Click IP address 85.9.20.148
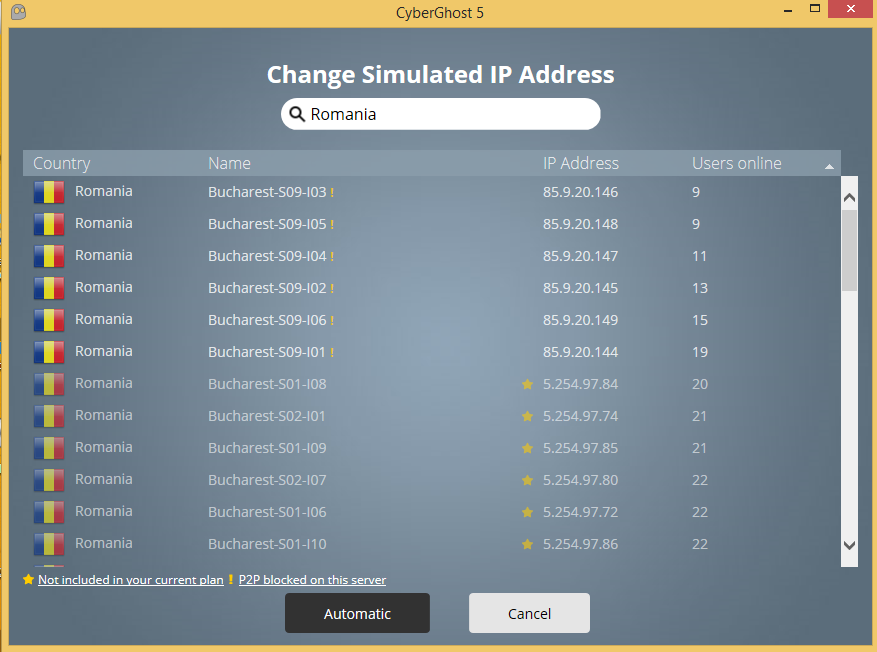Viewport: 877px width, 652px height. point(580,224)
